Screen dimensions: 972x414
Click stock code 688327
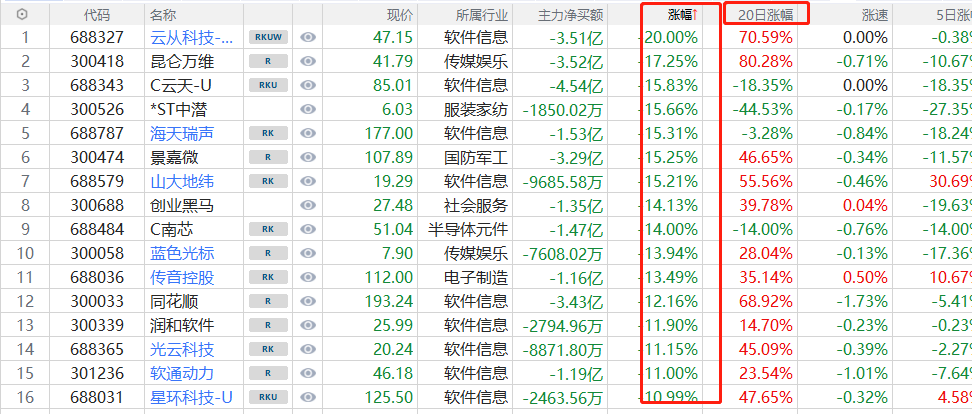[x=96, y=38]
